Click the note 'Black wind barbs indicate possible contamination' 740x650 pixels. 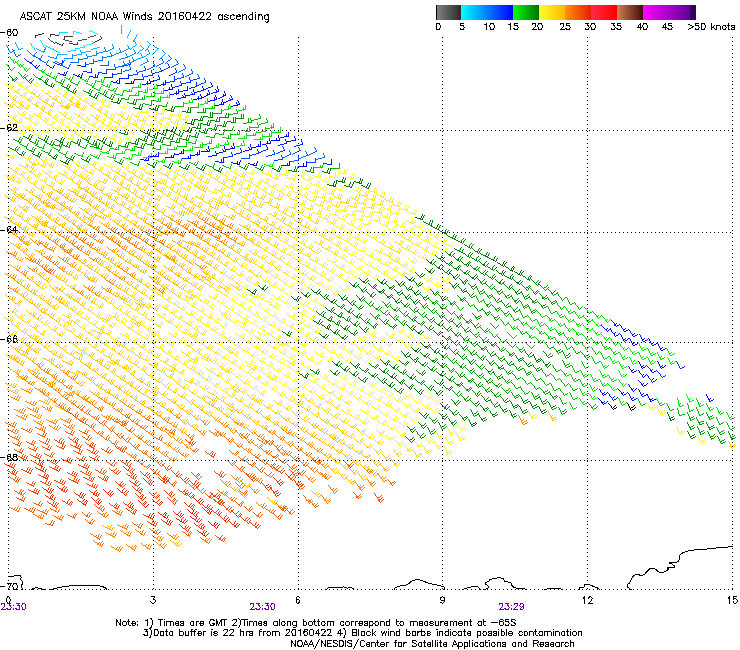(467, 633)
